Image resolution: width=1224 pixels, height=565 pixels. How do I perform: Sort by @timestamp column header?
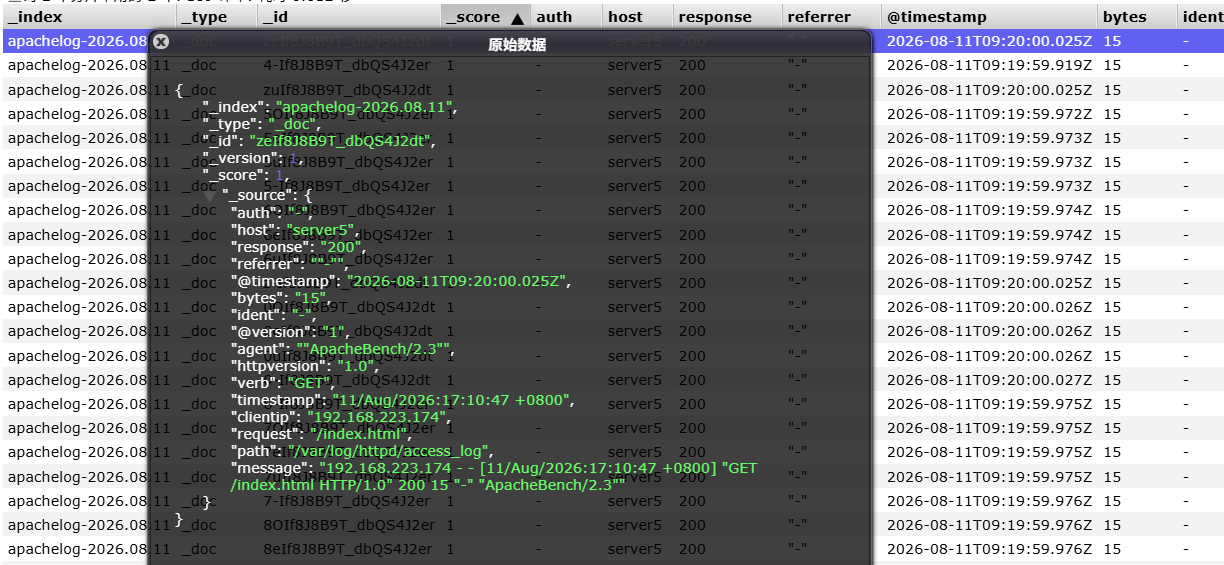(x=989, y=17)
